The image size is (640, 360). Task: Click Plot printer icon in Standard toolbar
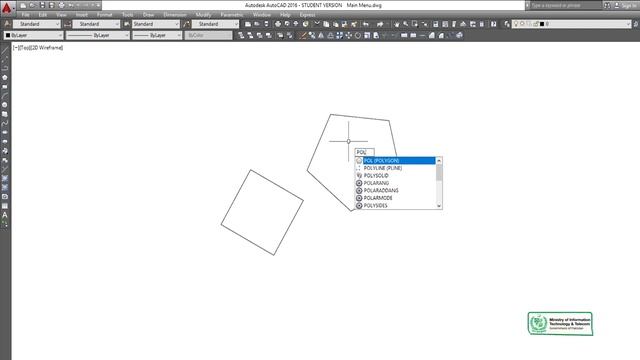click(x=278, y=24)
